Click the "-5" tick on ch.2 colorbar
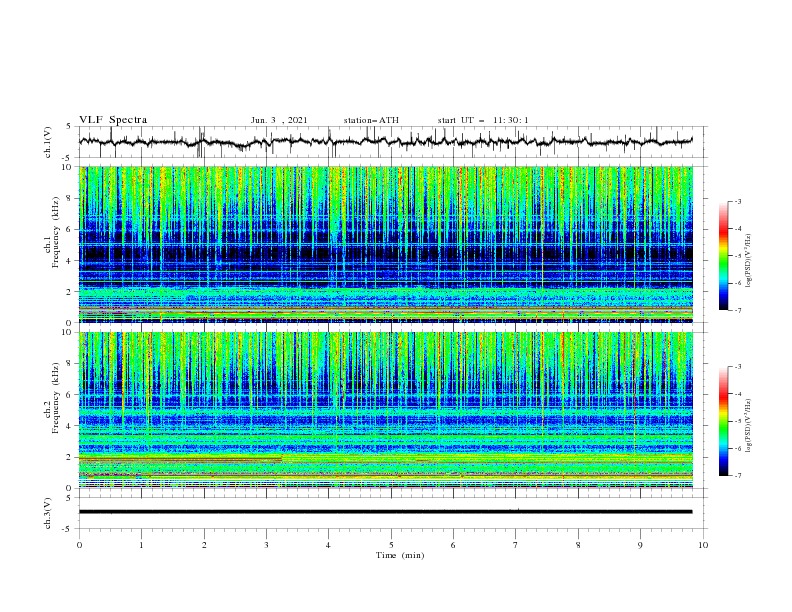The width and height of the screenshot is (792, 612). [x=738, y=421]
